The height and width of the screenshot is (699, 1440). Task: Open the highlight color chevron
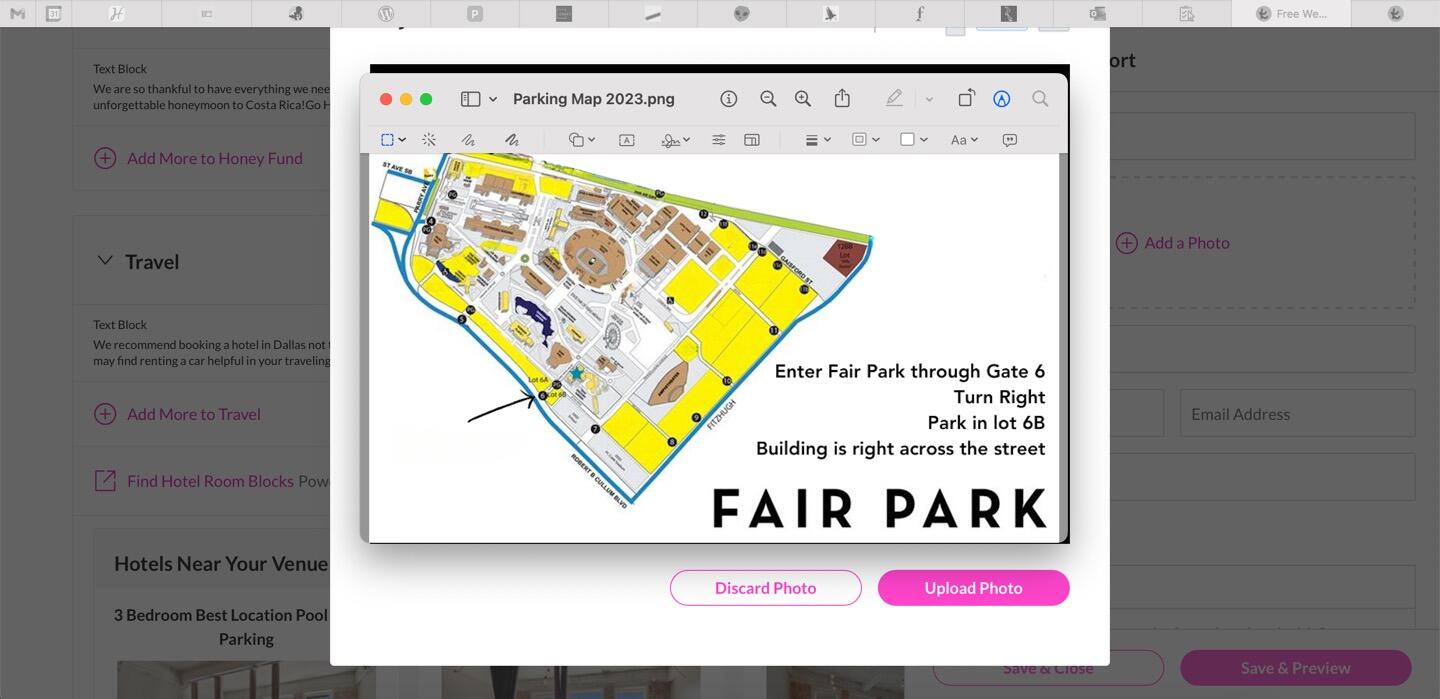click(x=929, y=100)
